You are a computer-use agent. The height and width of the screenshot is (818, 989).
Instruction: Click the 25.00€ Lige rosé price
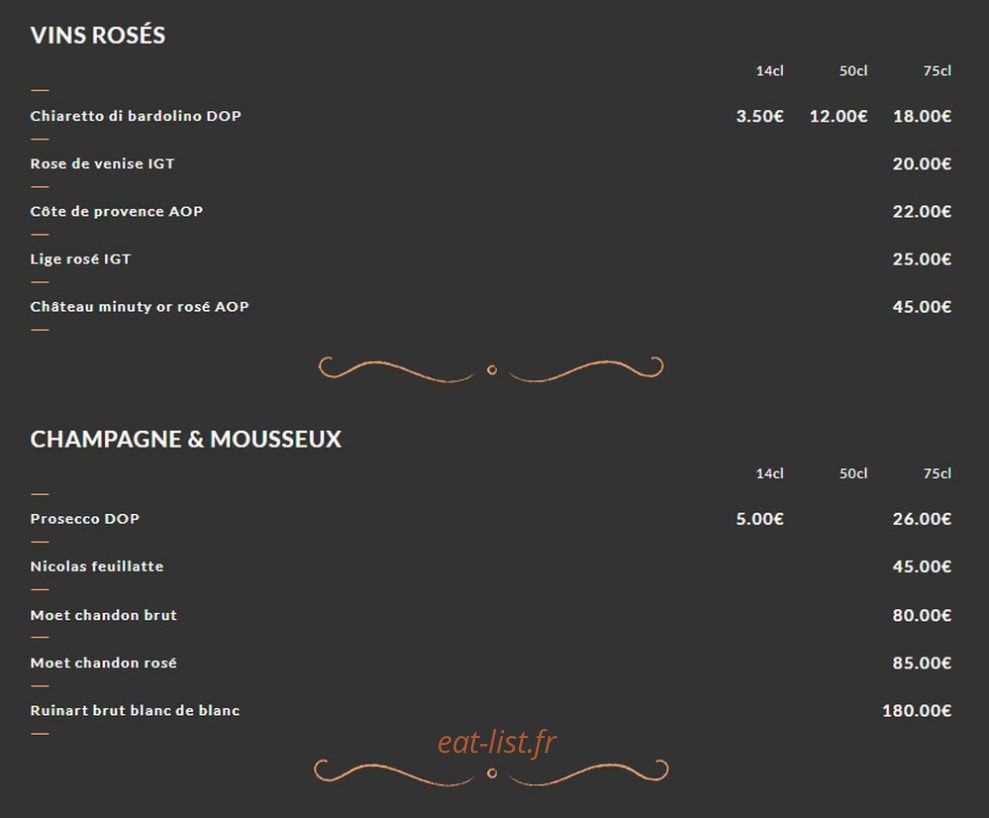tap(922, 259)
